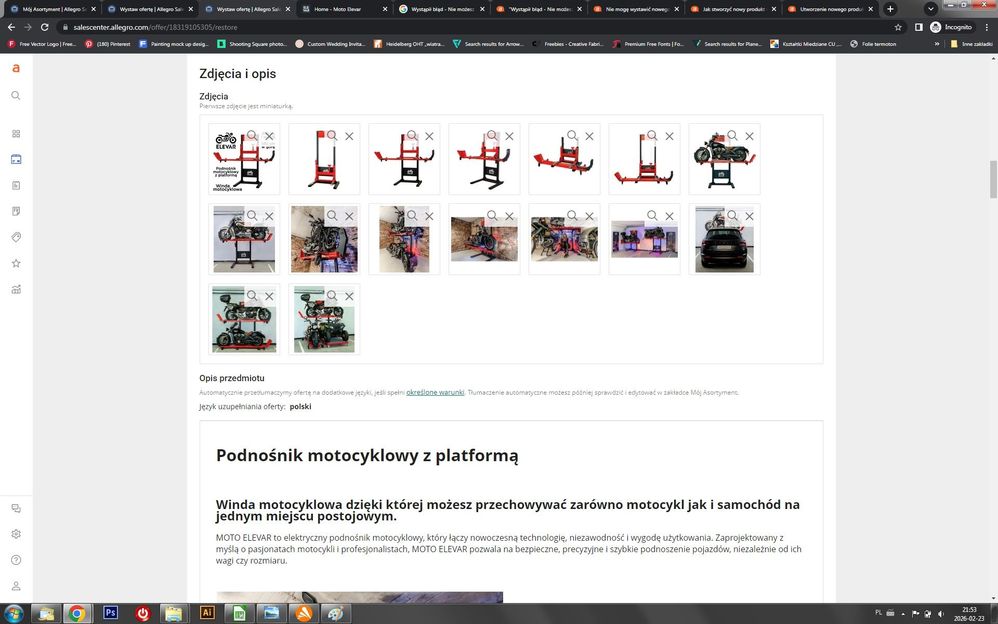Zoom the second product photo
The height and width of the screenshot is (624, 998).
click(332, 136)
